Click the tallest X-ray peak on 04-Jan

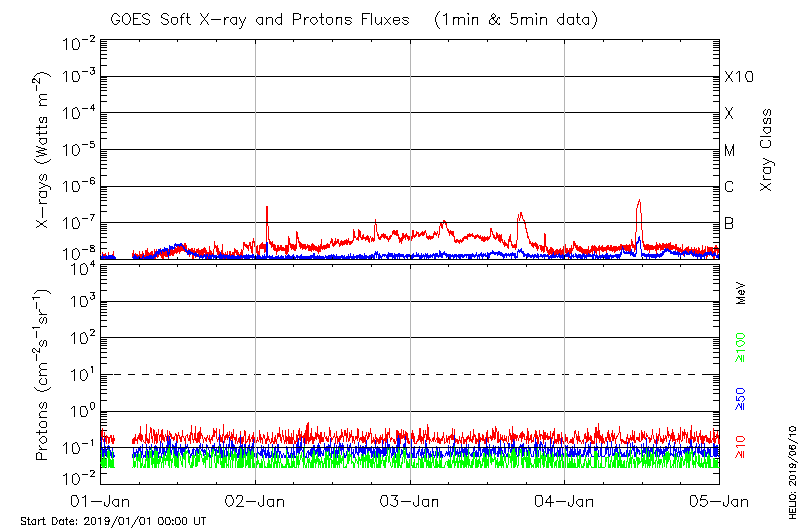coord(638,202)
